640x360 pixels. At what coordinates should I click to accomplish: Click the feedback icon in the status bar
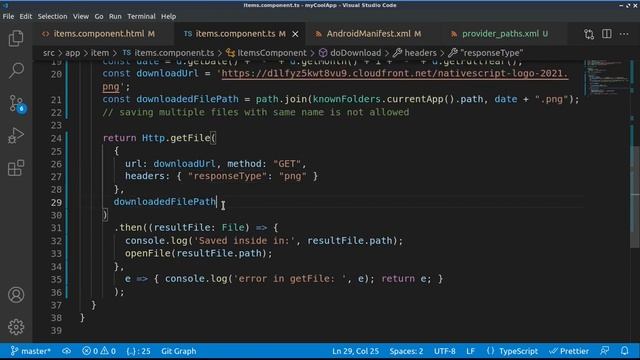pos(604,351)
